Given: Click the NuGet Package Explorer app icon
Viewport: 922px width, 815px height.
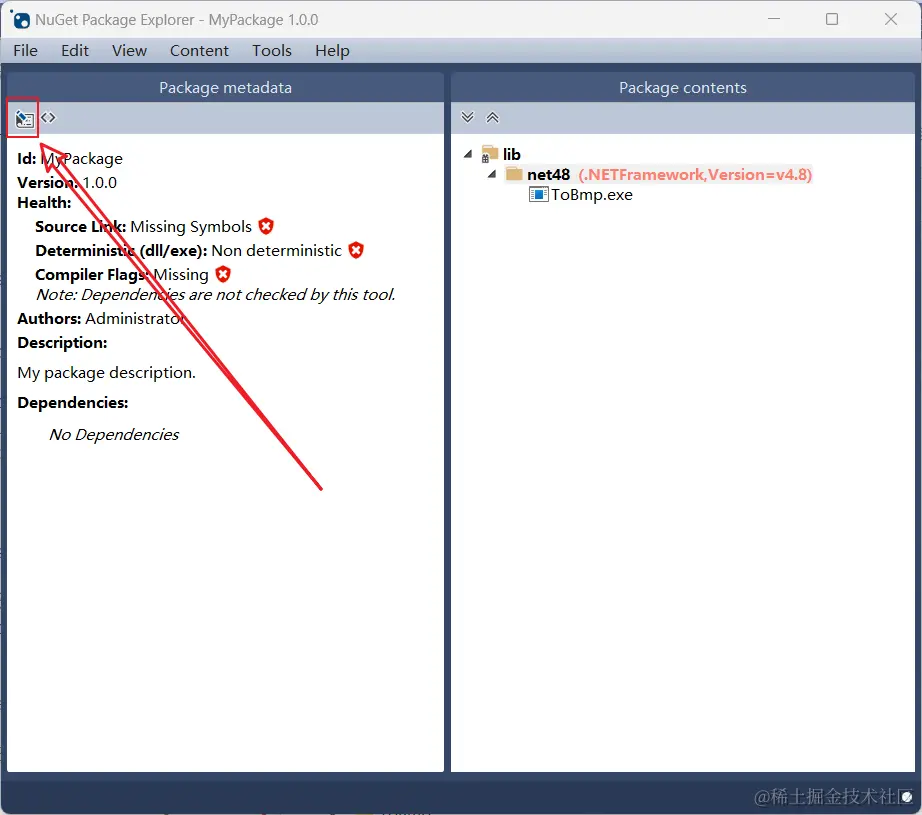Looking at the screenshot, I should pyautogui.click(x=20, y=19).
